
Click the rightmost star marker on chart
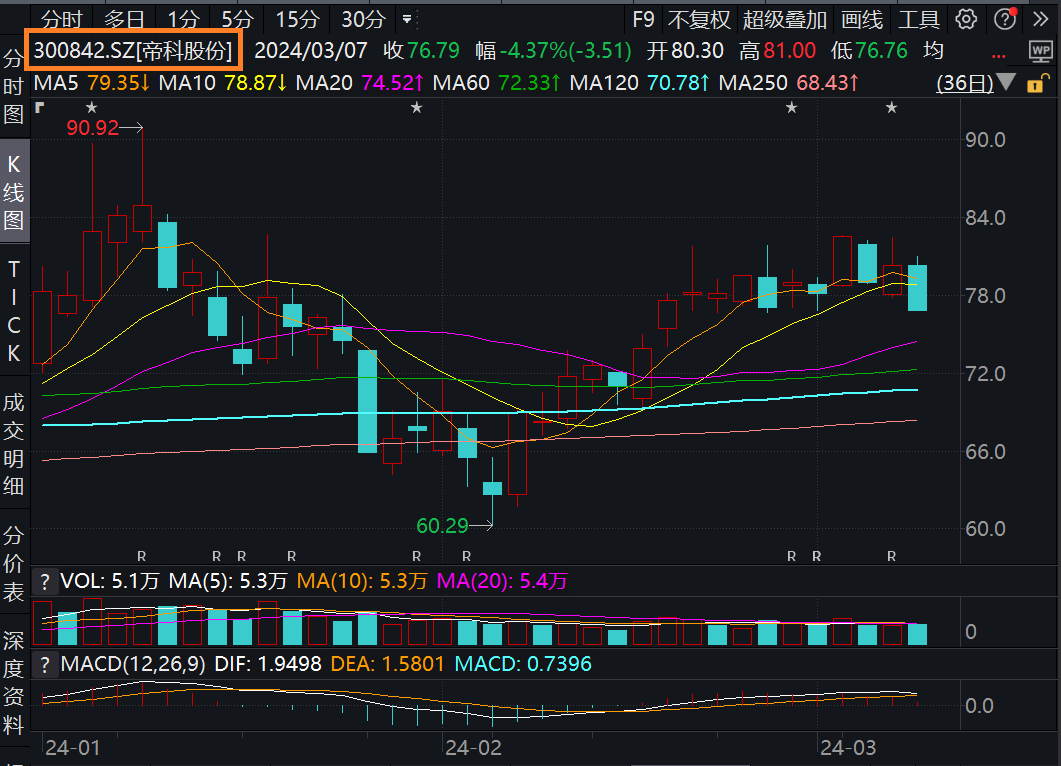(x=892, y=108)
